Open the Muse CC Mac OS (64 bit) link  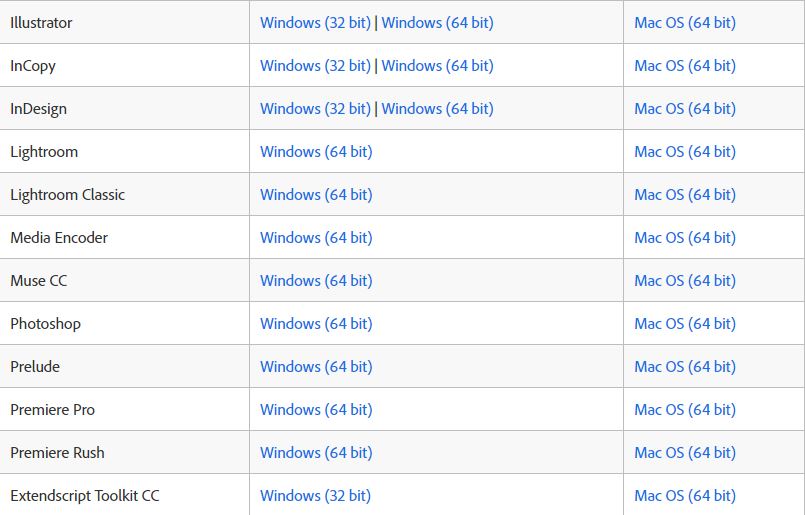click(685, 281)
